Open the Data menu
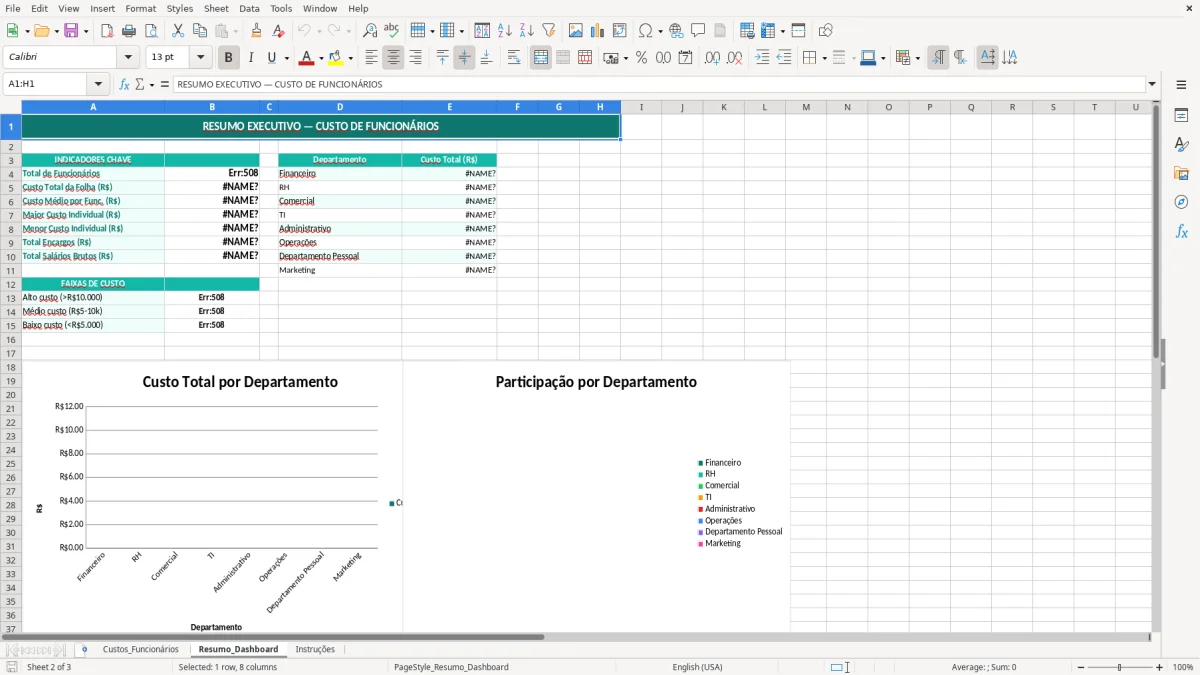 pos(250,8)
